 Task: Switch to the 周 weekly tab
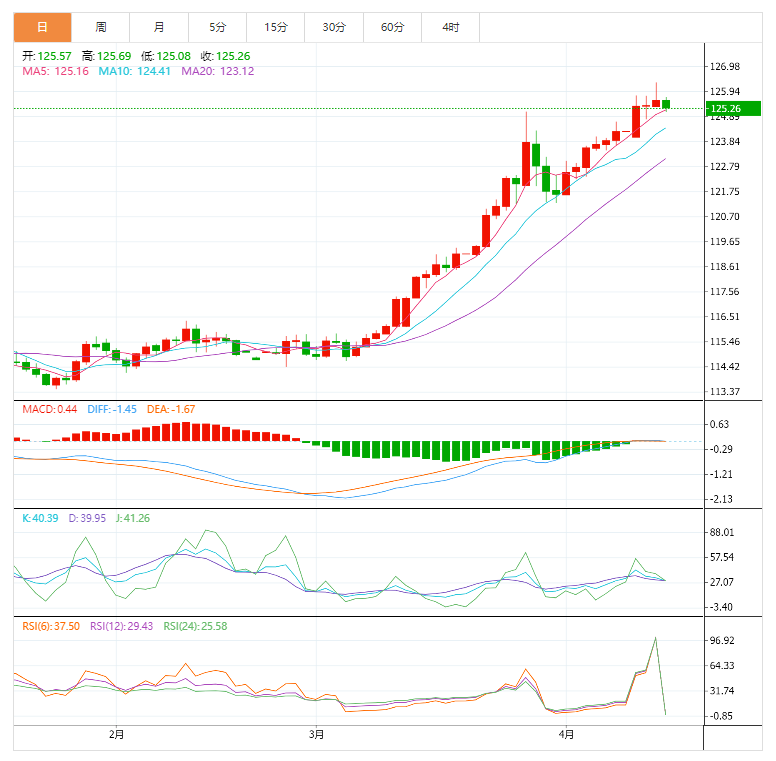point(101,27)
